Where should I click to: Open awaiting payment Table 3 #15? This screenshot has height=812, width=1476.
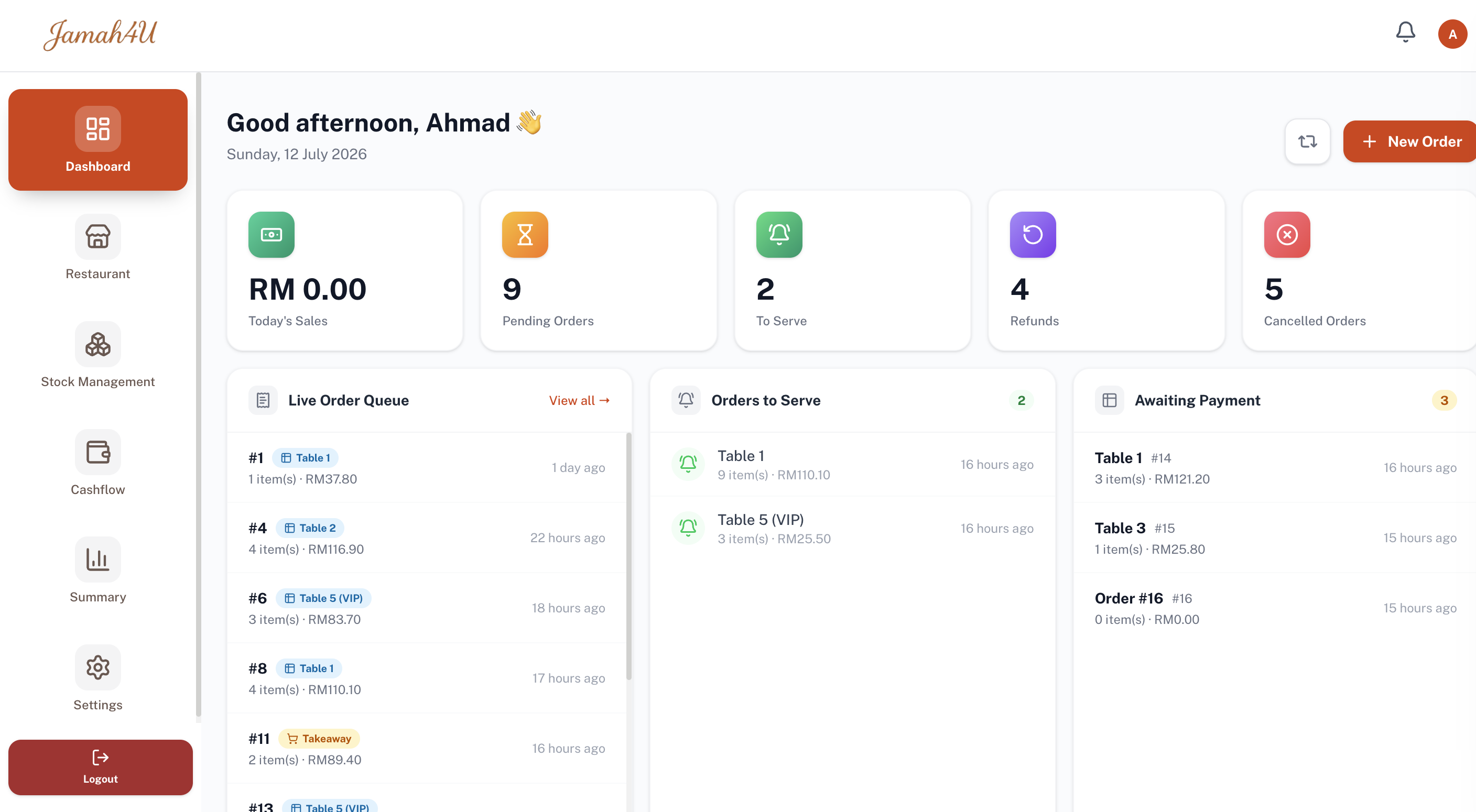pos(1275,539)
